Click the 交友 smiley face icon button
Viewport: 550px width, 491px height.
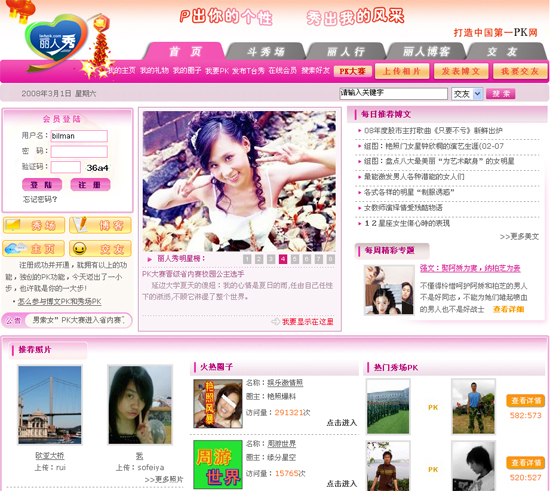[100, 249]
